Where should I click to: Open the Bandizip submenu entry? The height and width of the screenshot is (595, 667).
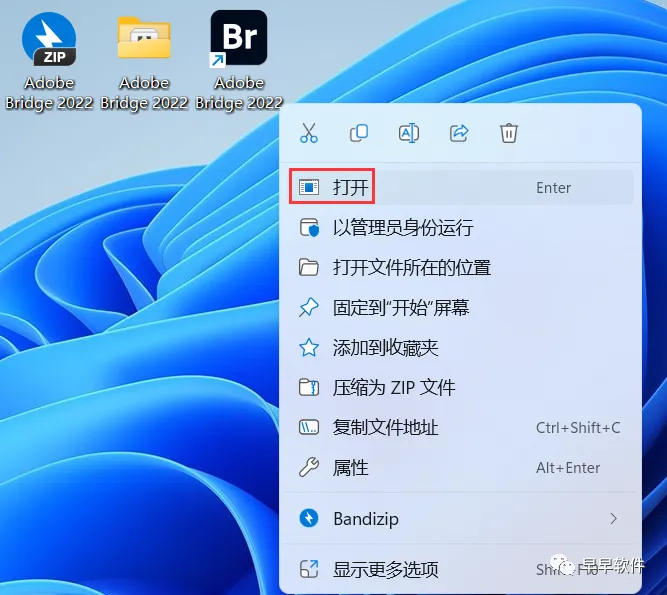461,518
